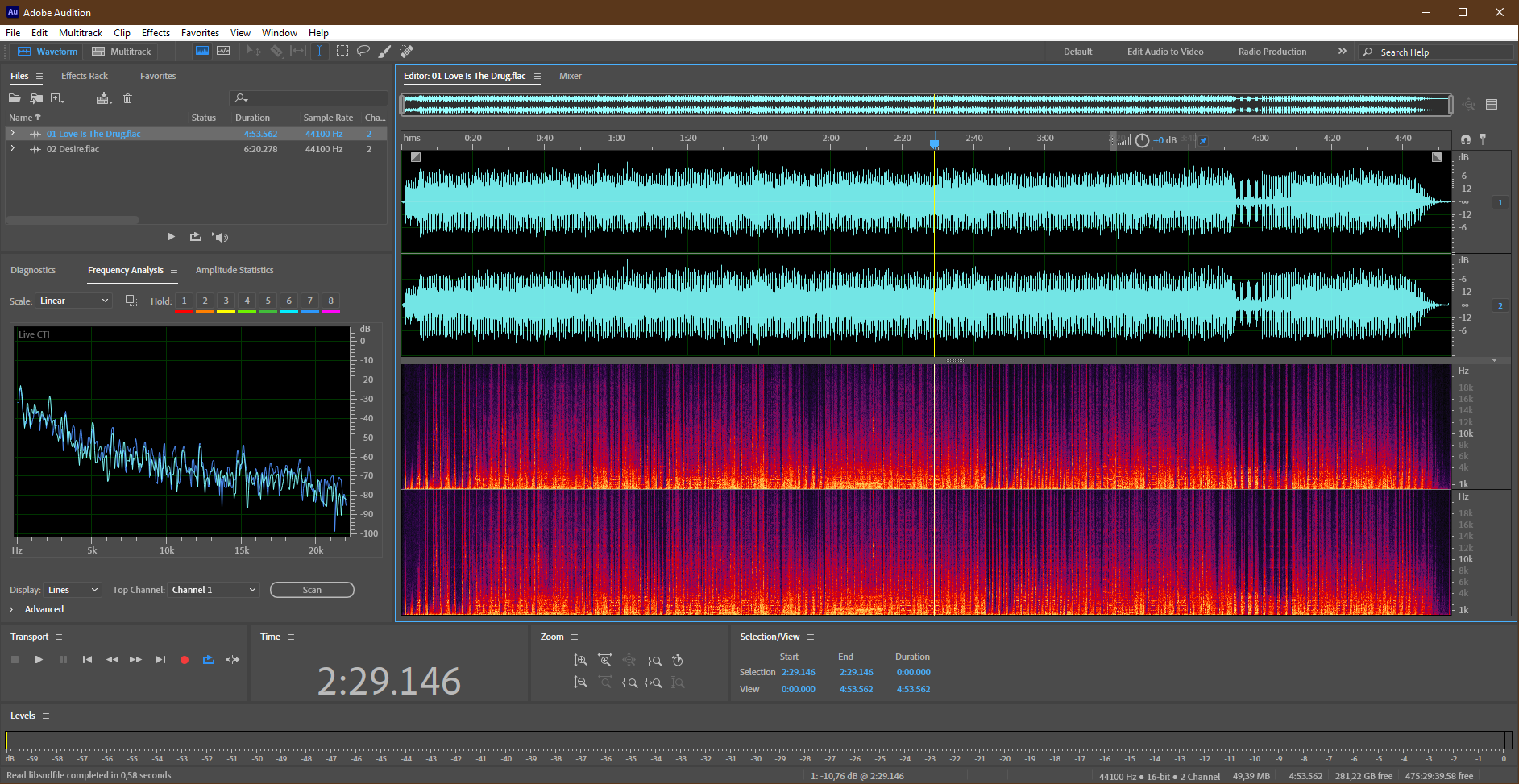The image size is (1519, 784).
Task: Click the Open File folder icon
Action: [15, 98]
